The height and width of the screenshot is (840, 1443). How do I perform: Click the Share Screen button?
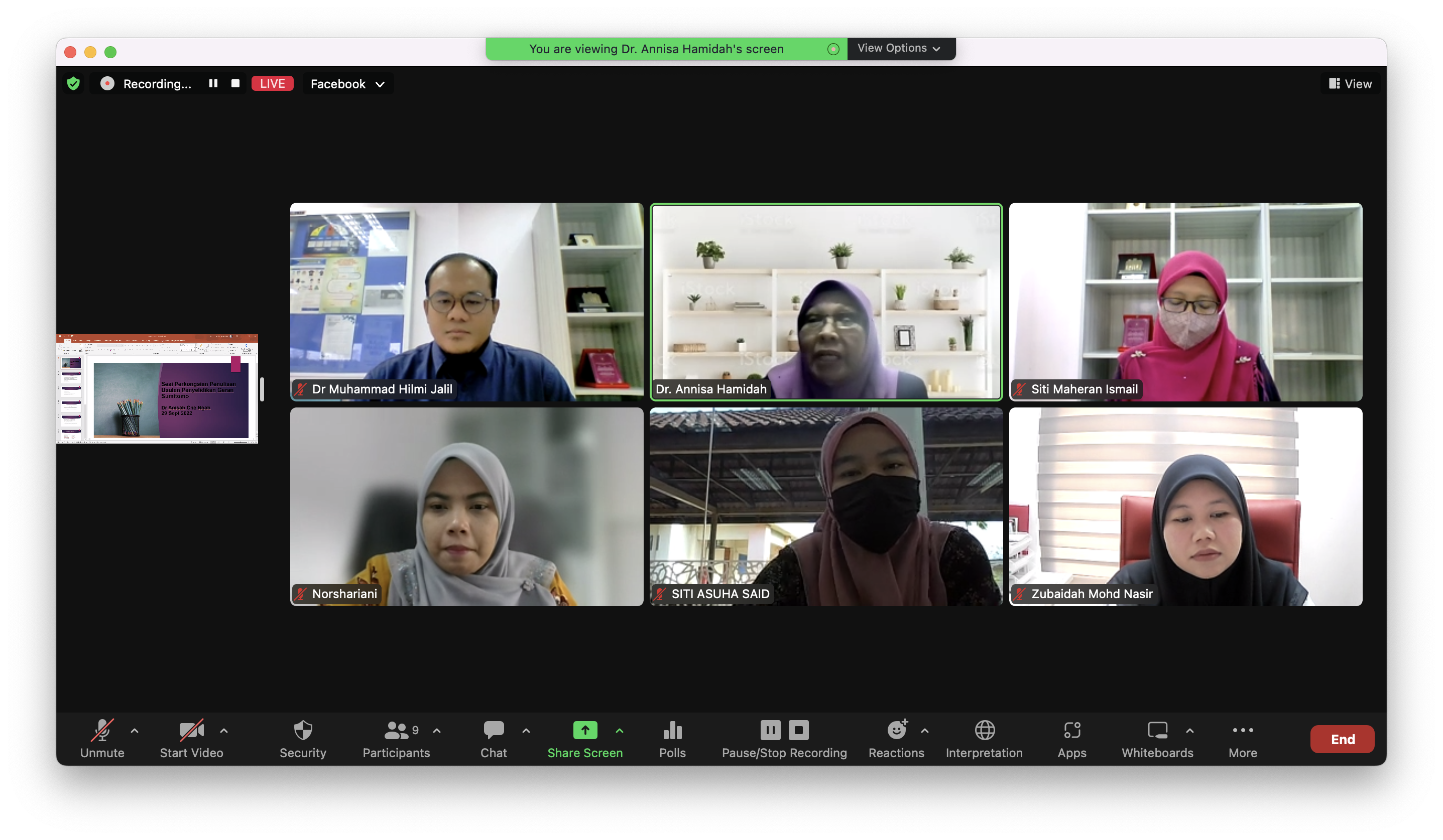(x=584, y=731)
